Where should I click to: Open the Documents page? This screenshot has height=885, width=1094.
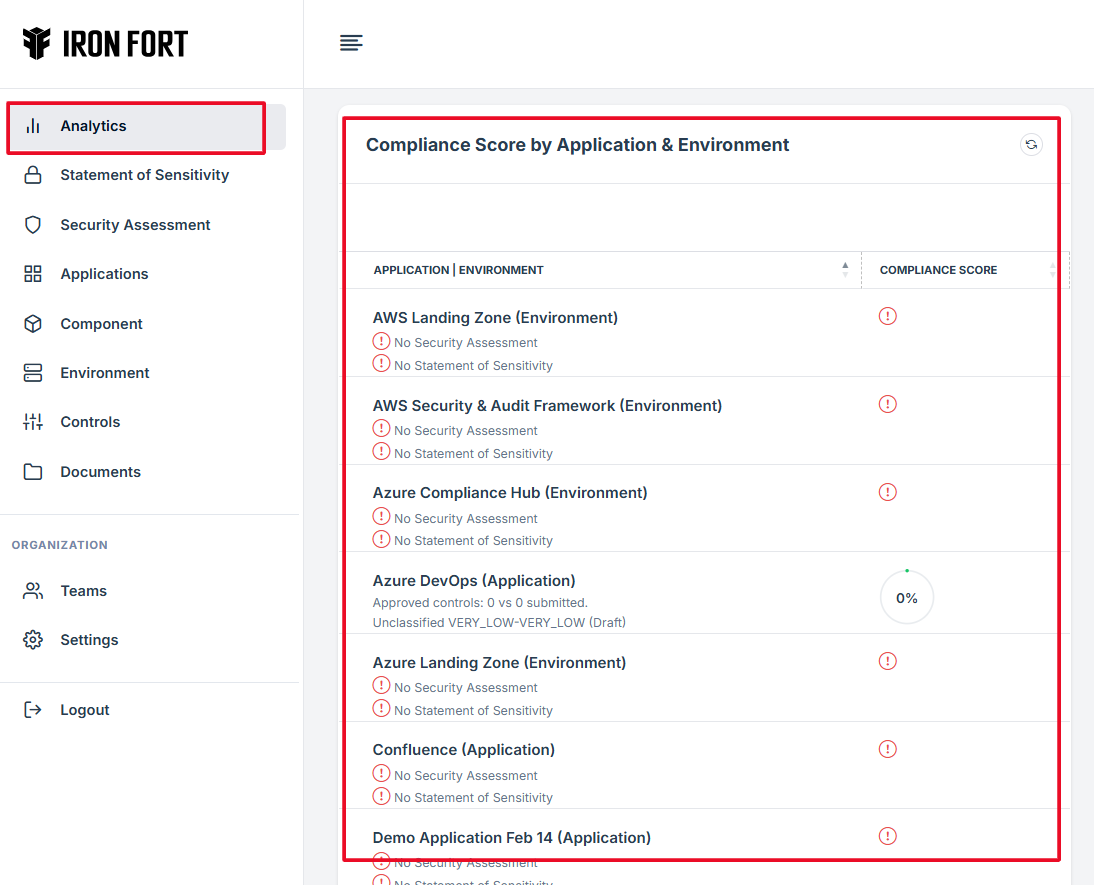point(100,472)
